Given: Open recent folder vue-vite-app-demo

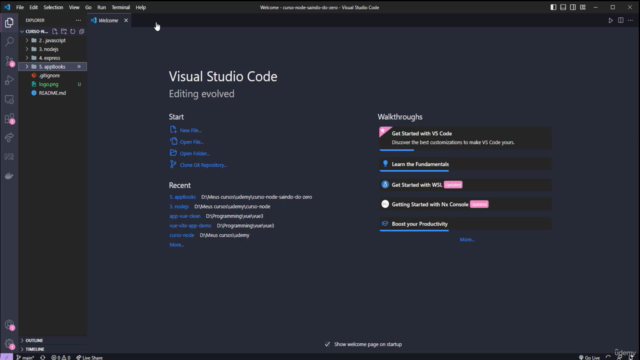Looking at the screenshot, I should [190, 225].
